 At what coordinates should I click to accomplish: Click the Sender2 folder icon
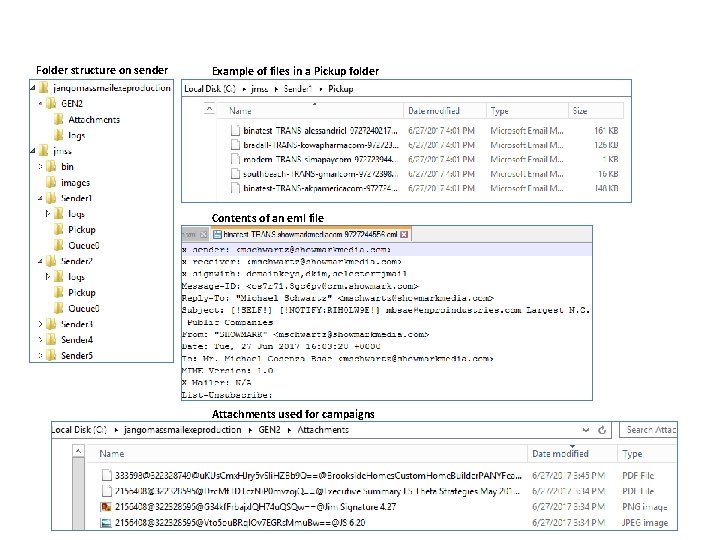click(51, 261)
